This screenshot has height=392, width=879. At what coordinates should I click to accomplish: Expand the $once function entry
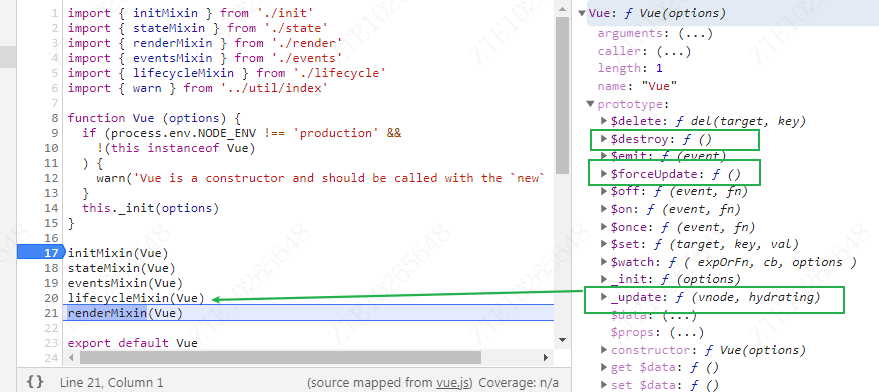click(x=604, y=227)
